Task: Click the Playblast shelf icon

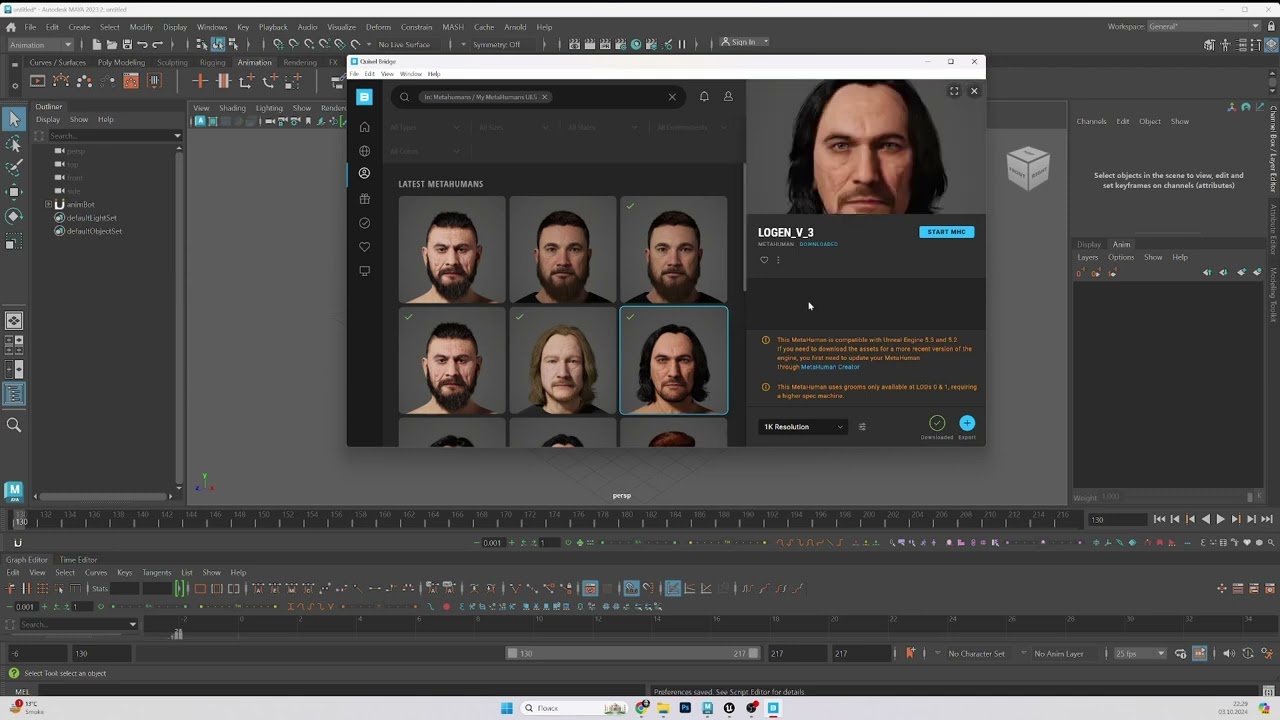Action: coord(37,81)
